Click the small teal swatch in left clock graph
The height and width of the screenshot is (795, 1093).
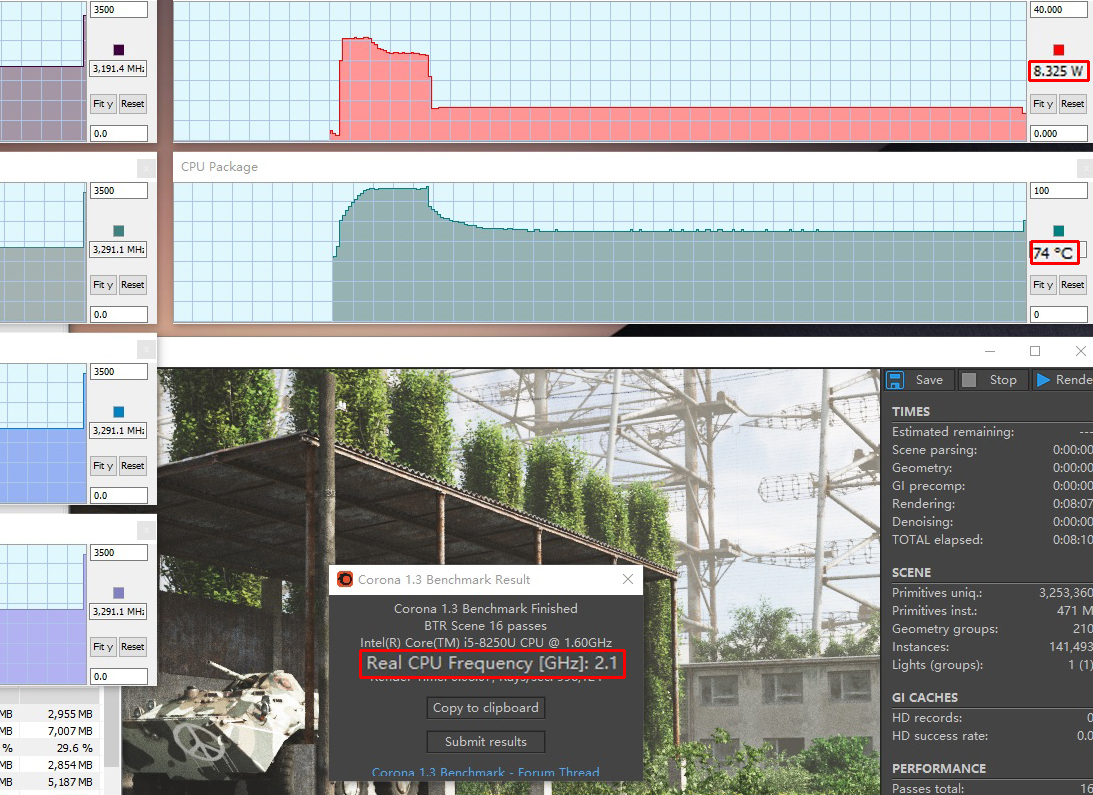119,231
